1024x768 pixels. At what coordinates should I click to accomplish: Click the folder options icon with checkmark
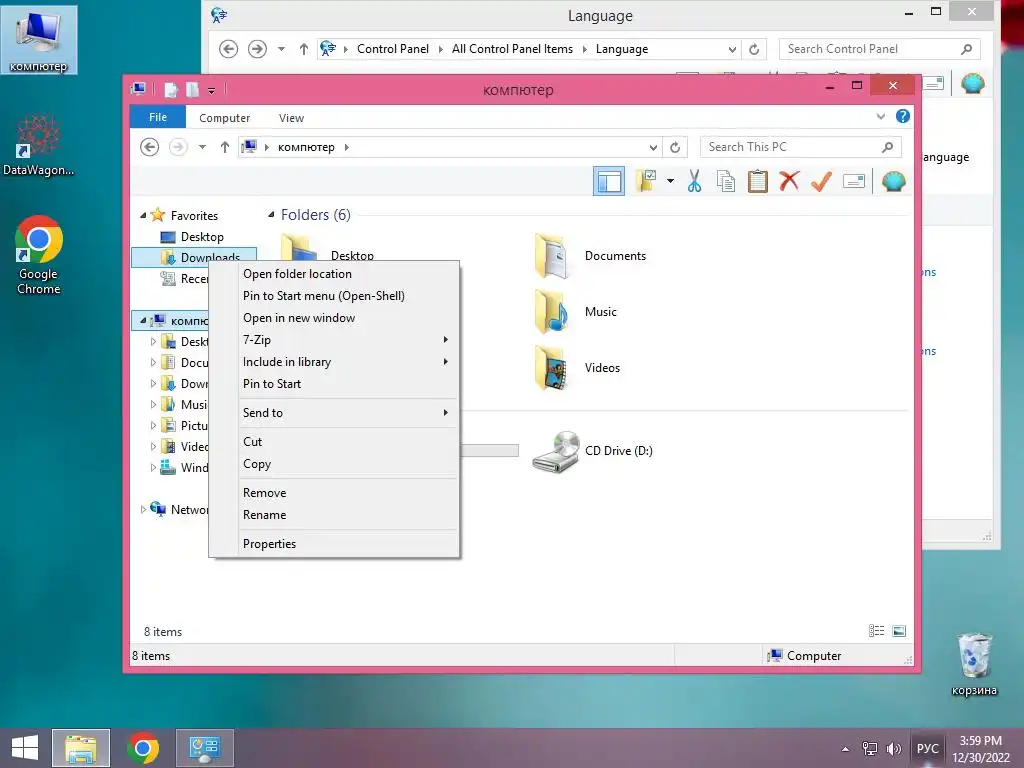tap(646, 181)
